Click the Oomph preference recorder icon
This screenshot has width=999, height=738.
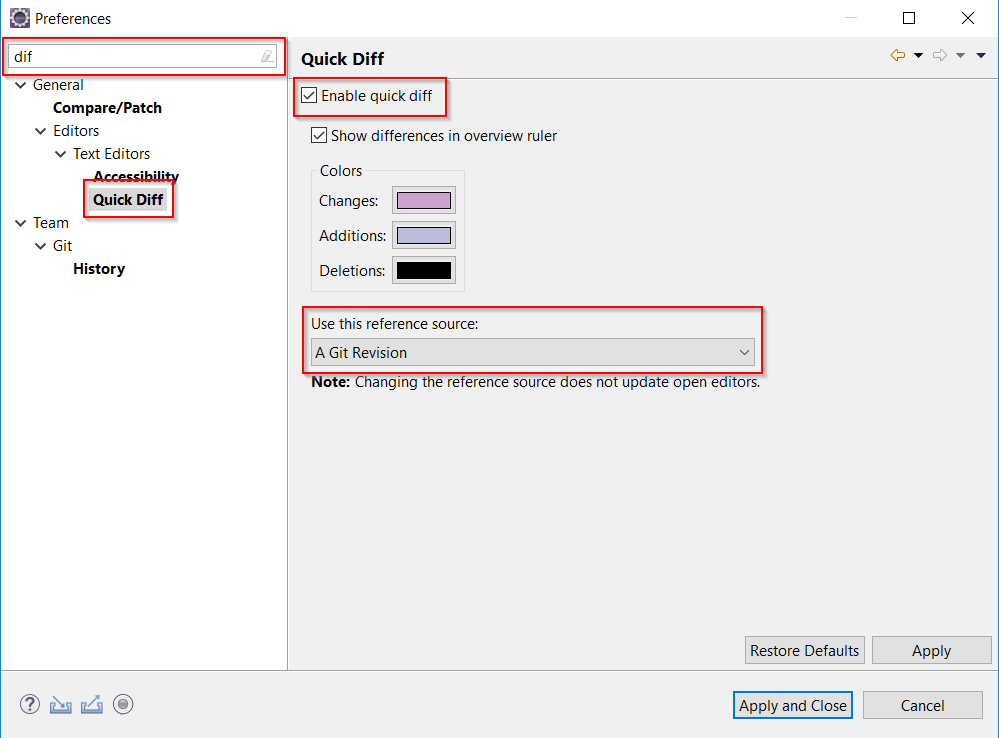point(123,704)
